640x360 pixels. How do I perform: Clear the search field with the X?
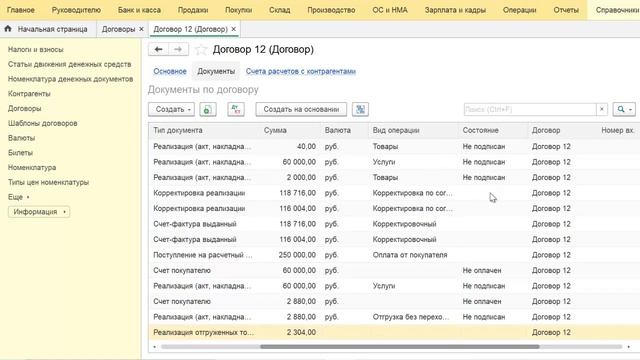(x=602, y=109)
